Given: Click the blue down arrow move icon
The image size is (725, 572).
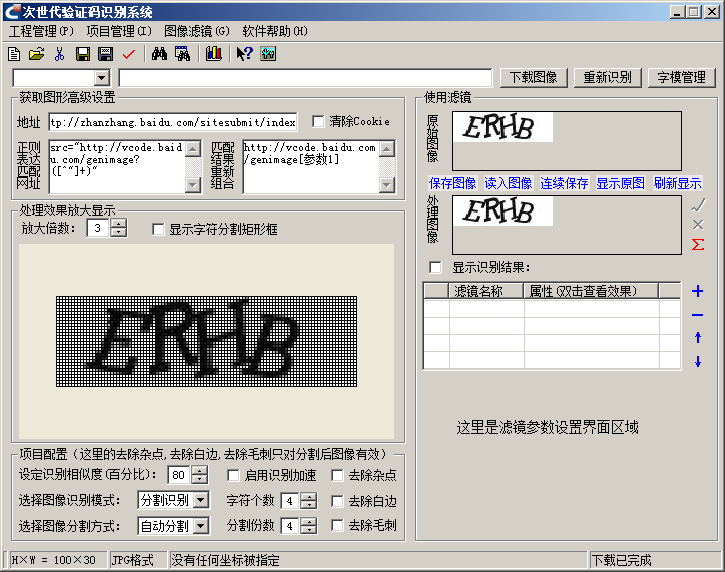Looking at the screenshot, I should pyautogui.click(x=697, y=361).
